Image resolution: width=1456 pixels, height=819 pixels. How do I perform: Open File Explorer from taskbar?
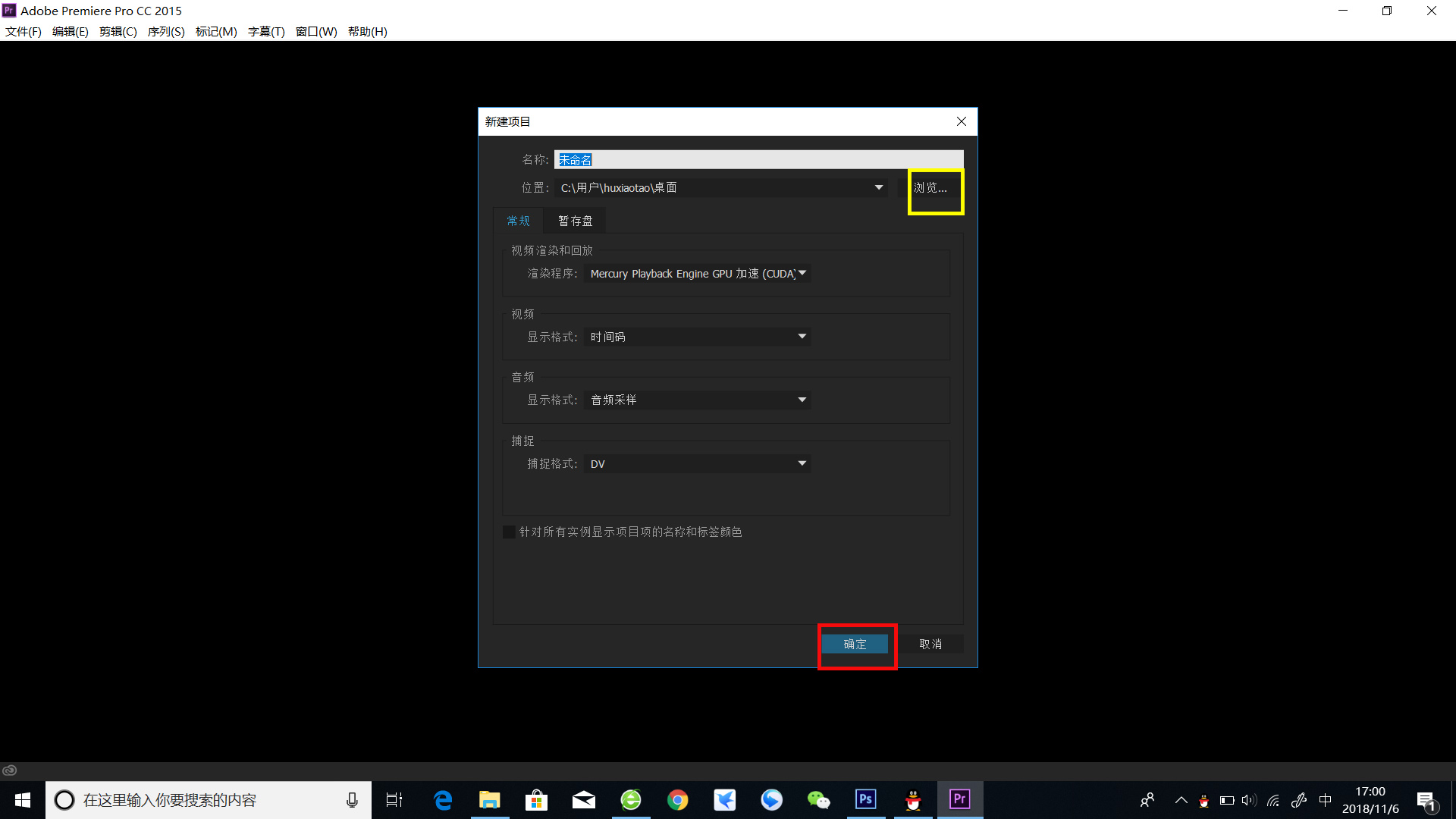click(490, 800)
